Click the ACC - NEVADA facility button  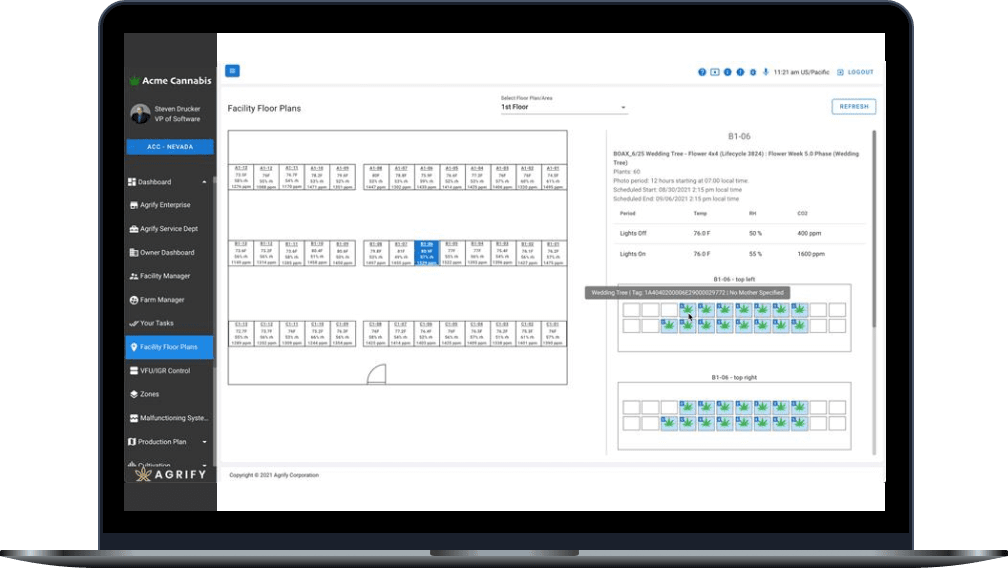point(170,147)
